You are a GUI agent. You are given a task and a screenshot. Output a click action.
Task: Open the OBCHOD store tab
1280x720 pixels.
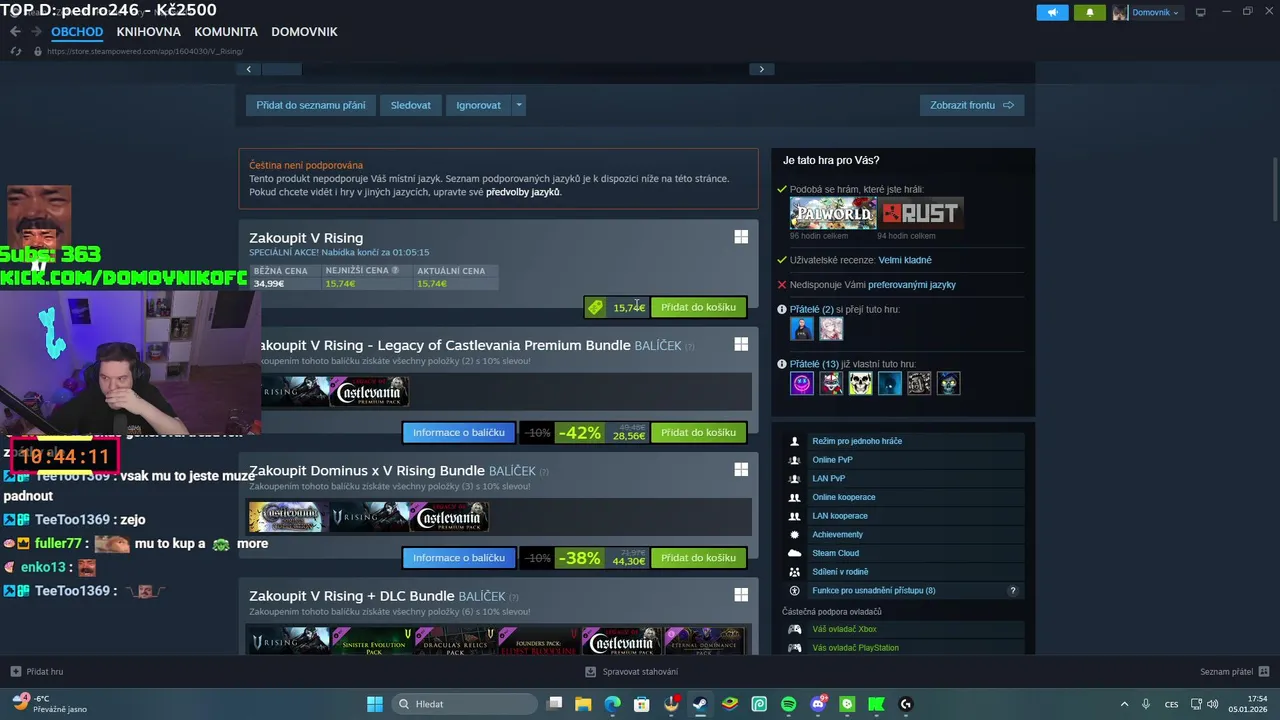coord(77,31)
